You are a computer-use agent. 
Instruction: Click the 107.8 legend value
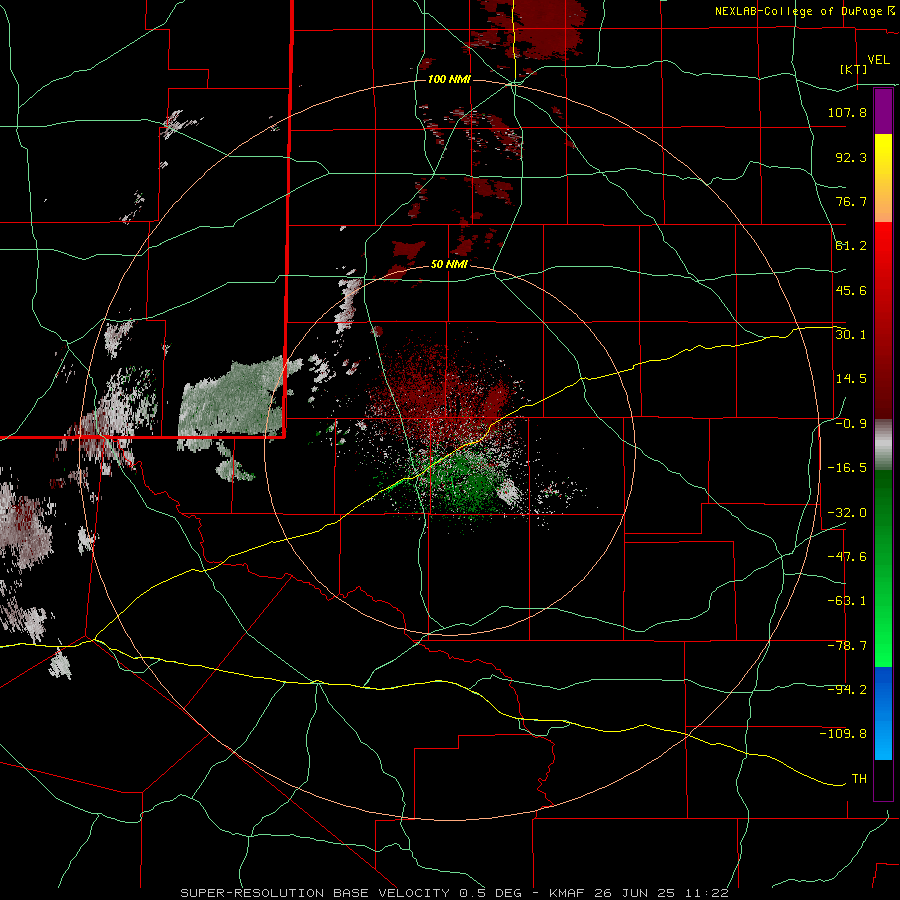(847, 112)
